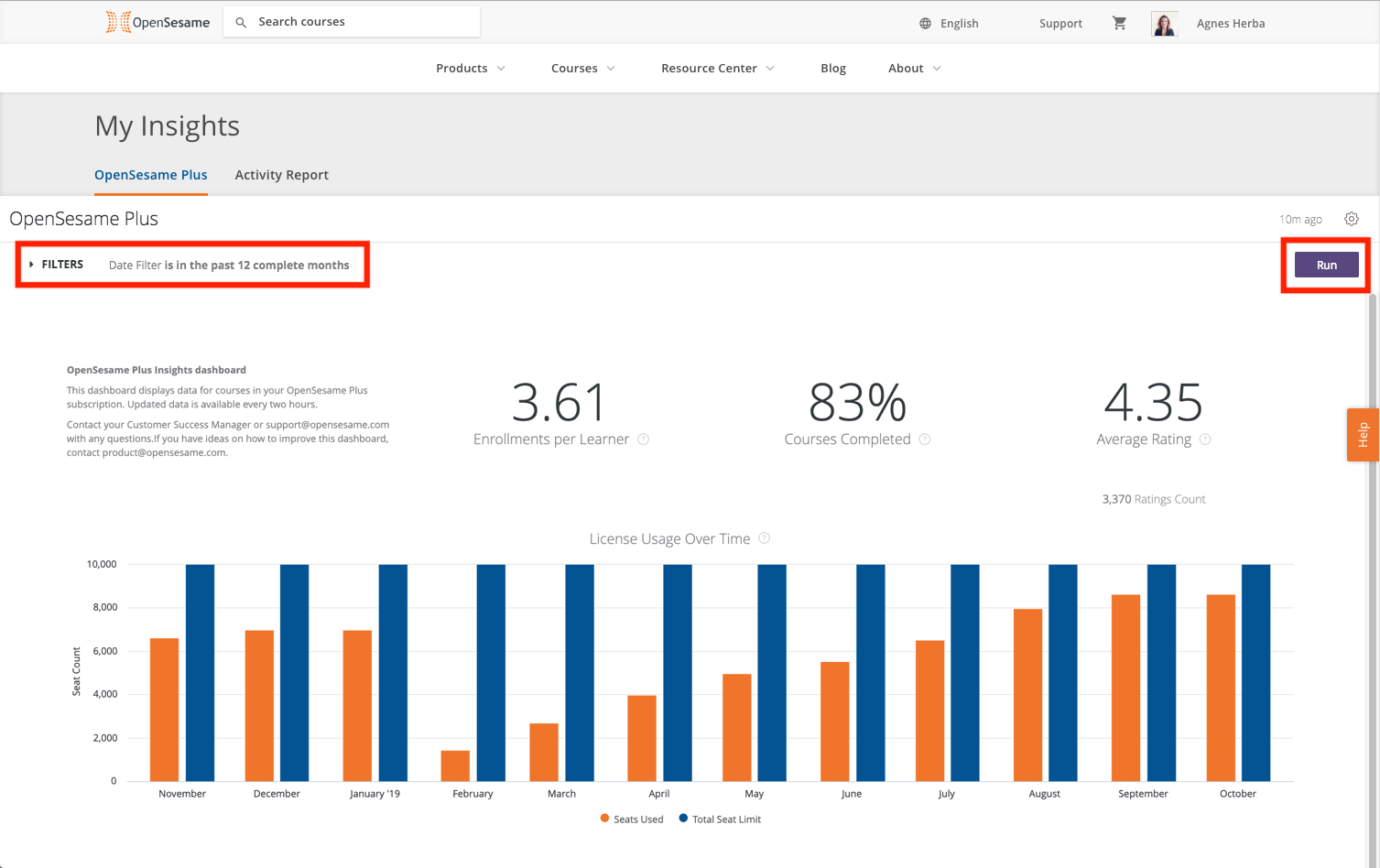Screen dimensions: 1380x868
Task: Open the Products menu
Action: 462,69
